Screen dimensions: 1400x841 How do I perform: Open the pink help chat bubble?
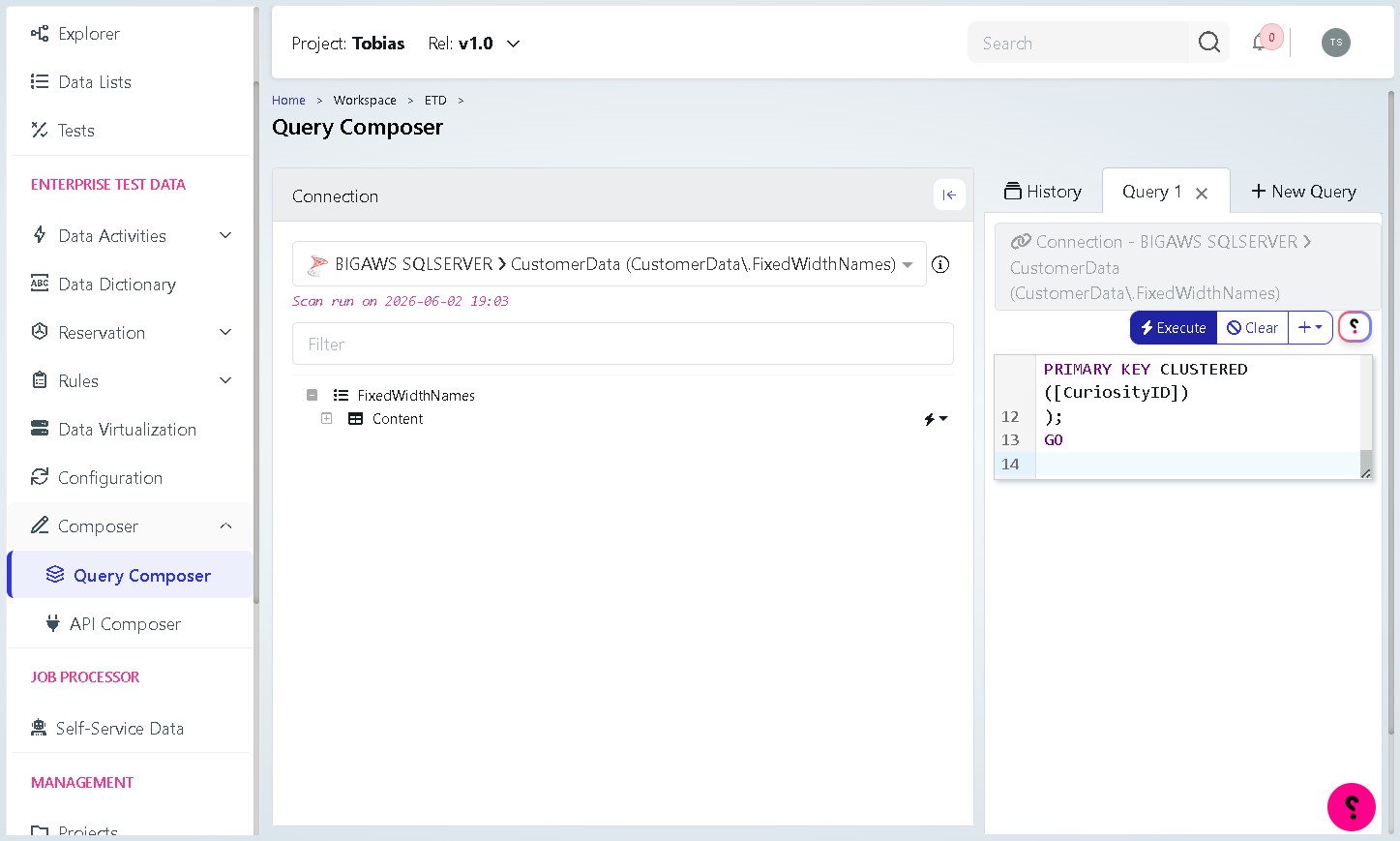pos(1352,807)
